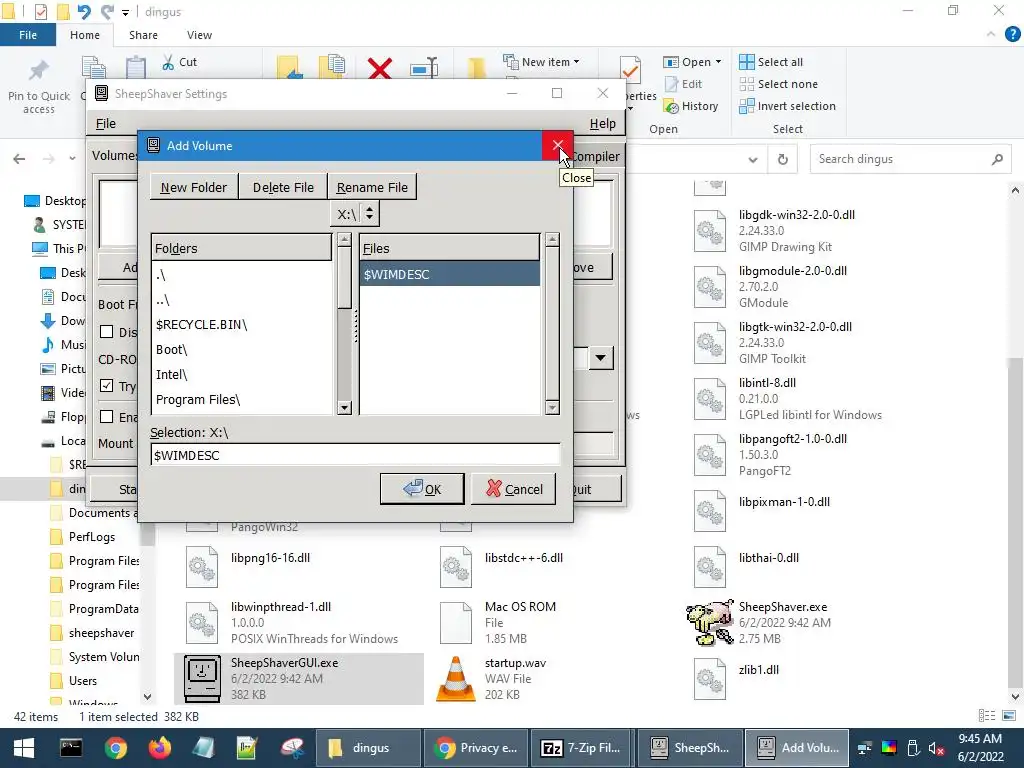The image size is (1024, 768).
Task: Click the Selection text input field
Action: (355, 455)
